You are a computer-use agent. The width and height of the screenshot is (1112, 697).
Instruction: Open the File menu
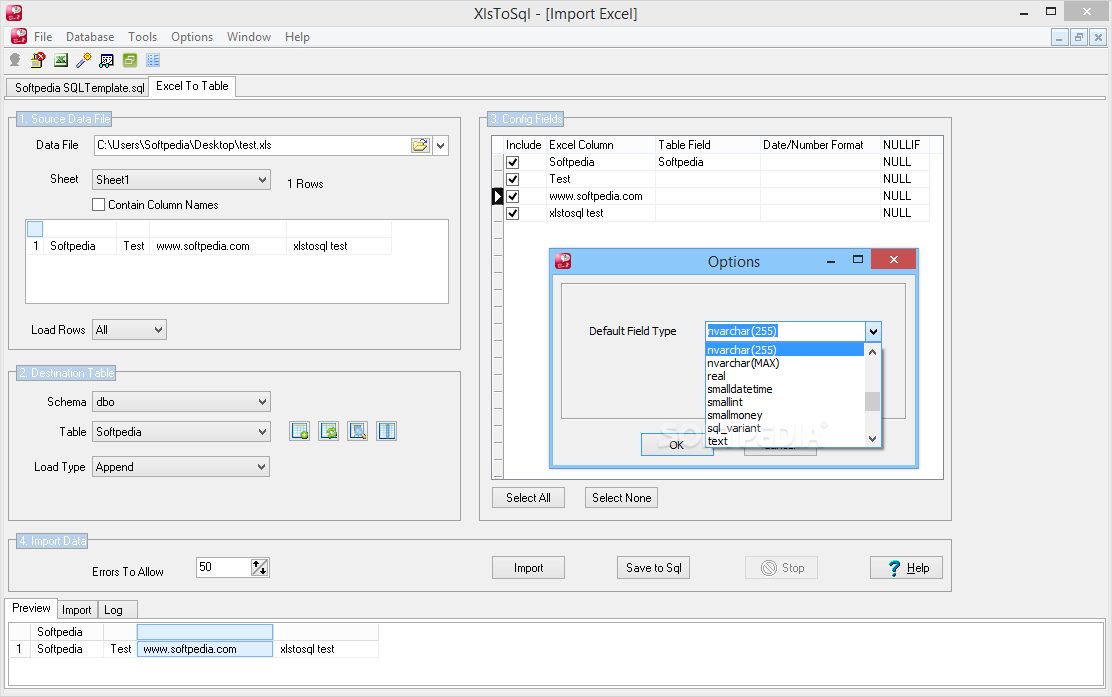[x=43, y=37]
